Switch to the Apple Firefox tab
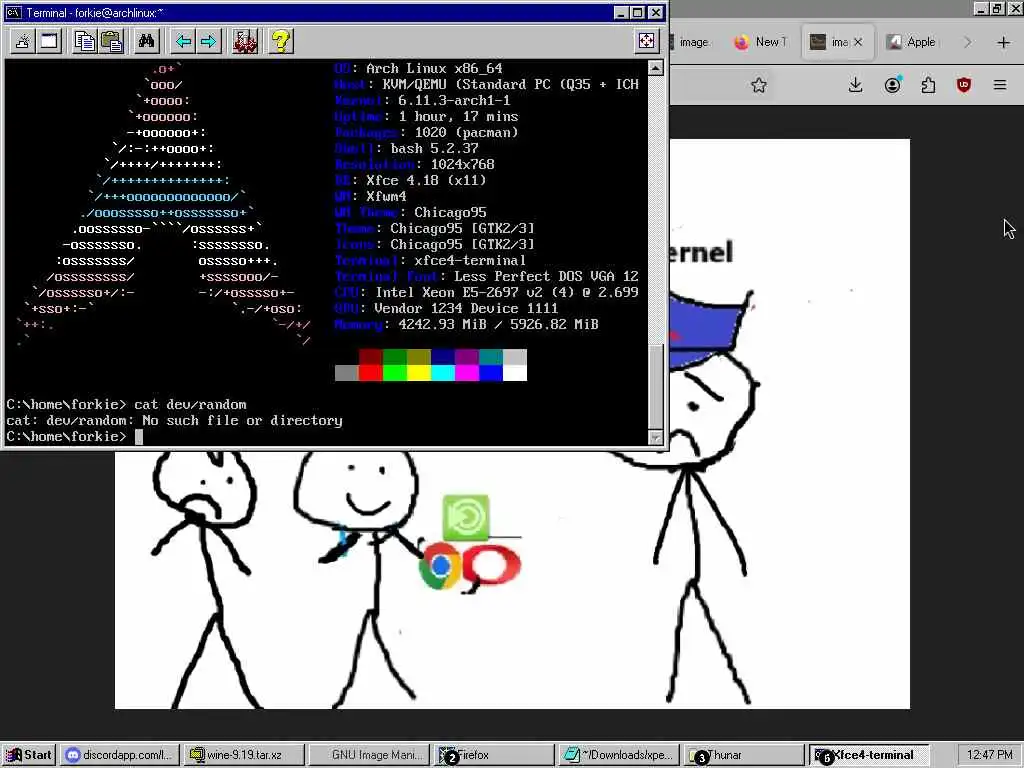The height and width of the screenshot is (768, 1024). [912, 42]
